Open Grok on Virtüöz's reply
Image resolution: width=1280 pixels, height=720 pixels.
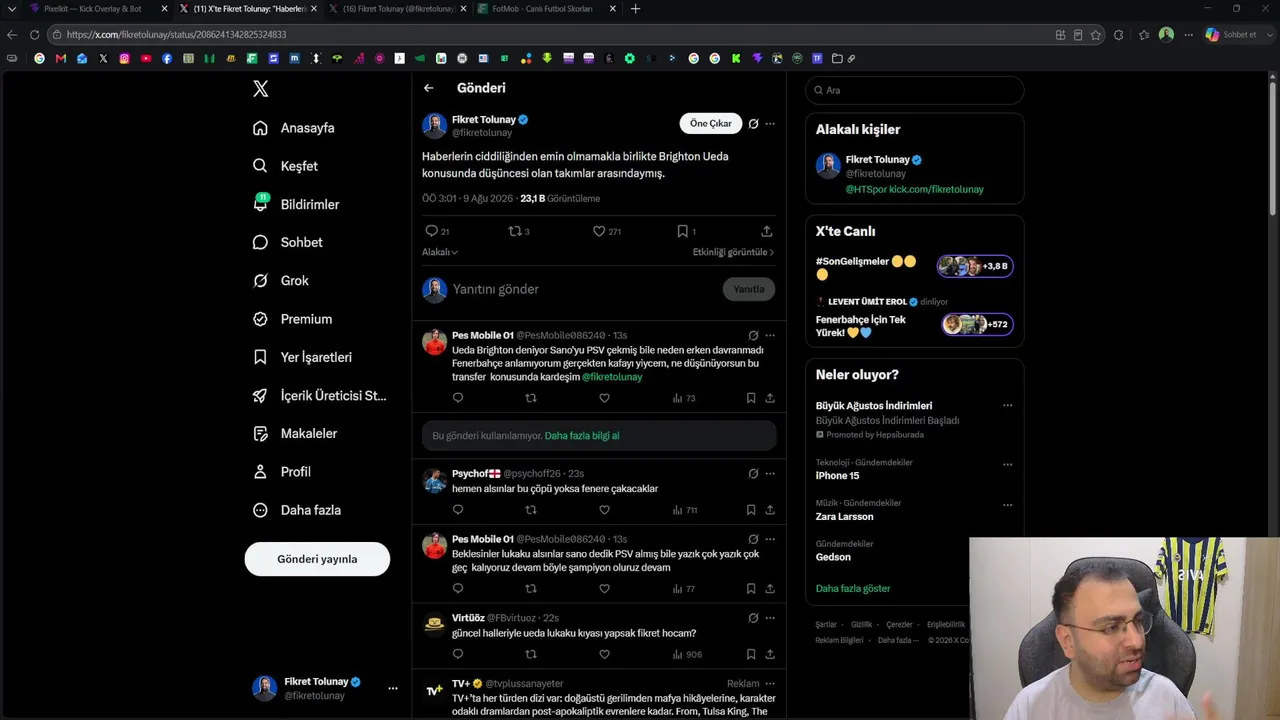[x=753, y=618]
